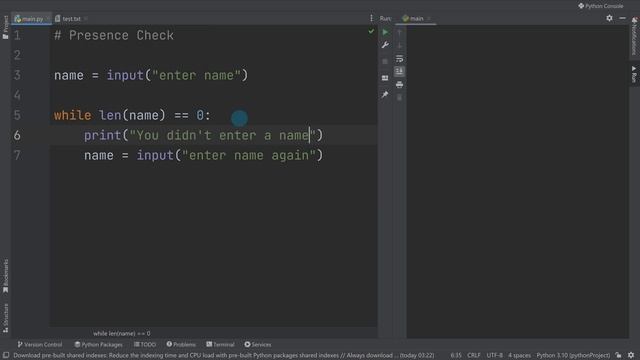640x360 pixels.
Task: Place cursor on the while keyword
Action: tap(72, 115)
